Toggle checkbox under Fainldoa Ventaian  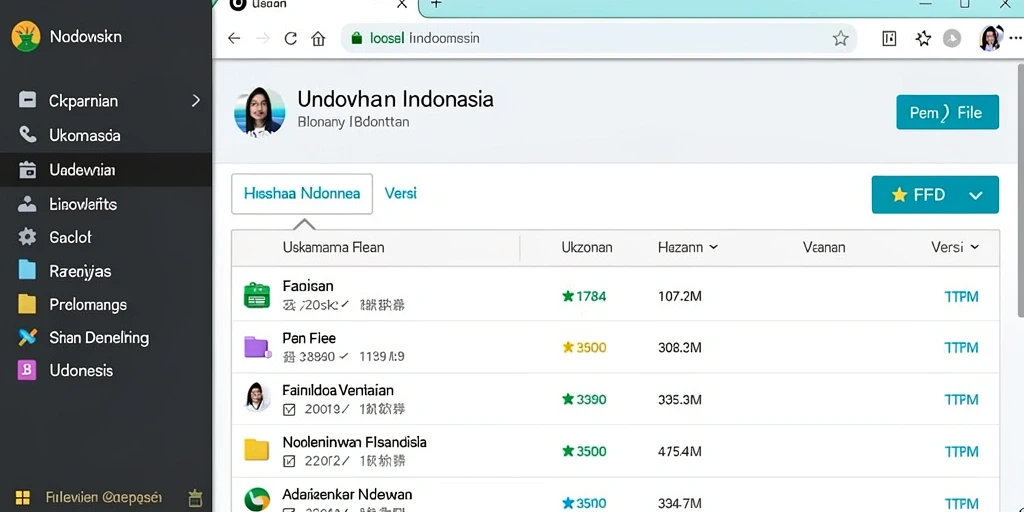point(289,410)
